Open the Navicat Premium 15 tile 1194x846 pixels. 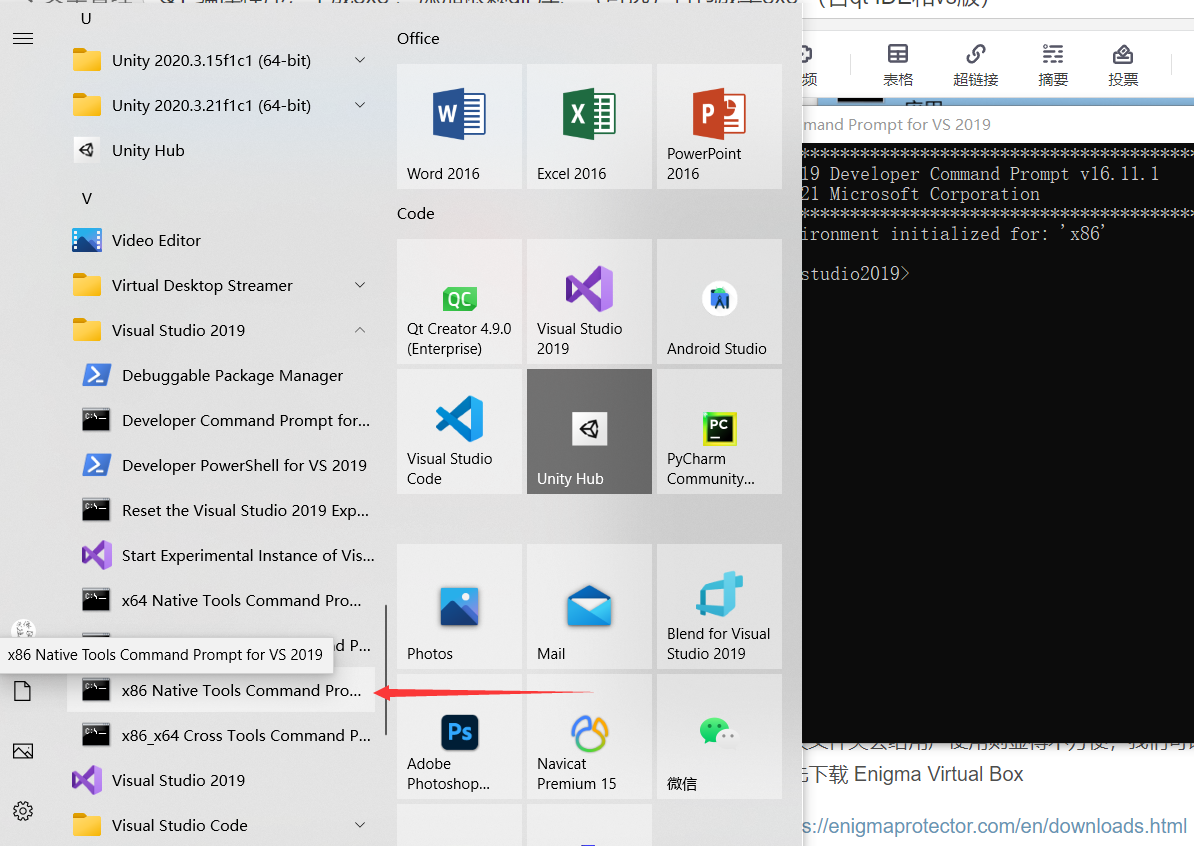[589, 736]
